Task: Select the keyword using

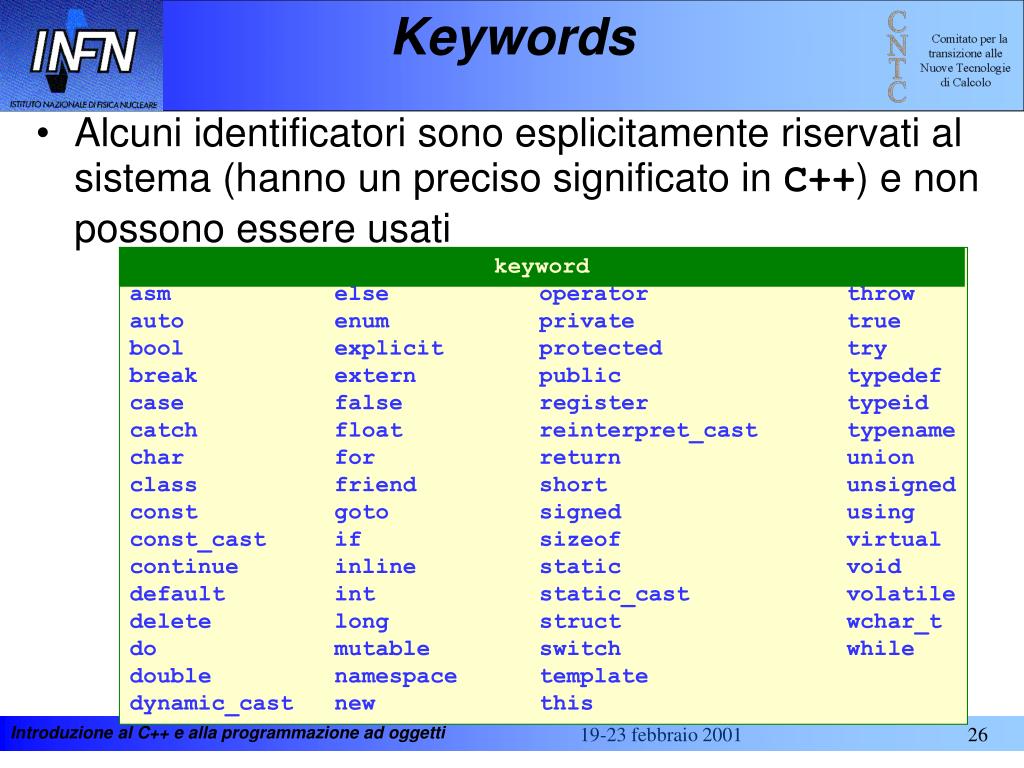Action: pos(881,513)
